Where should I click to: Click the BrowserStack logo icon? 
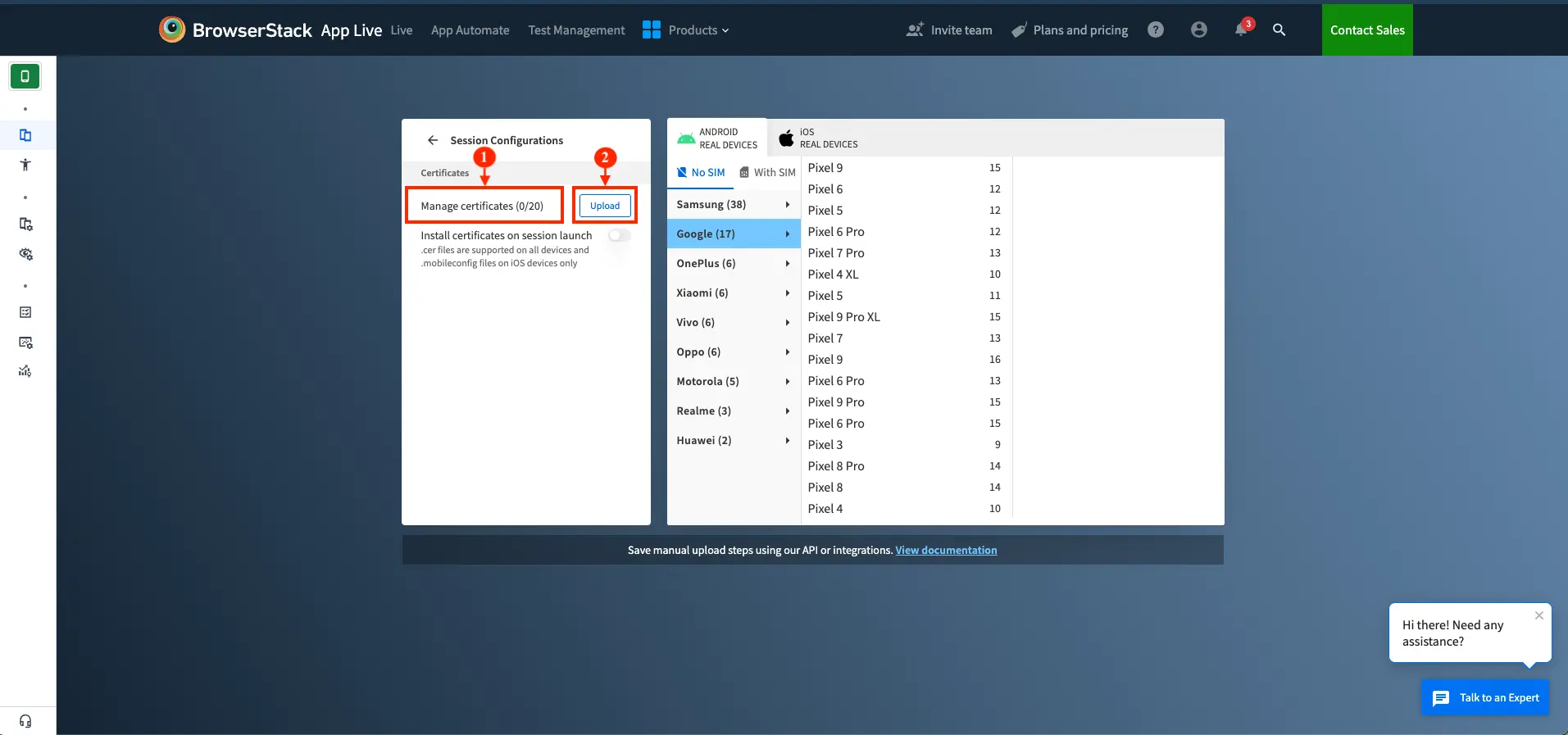172,29
